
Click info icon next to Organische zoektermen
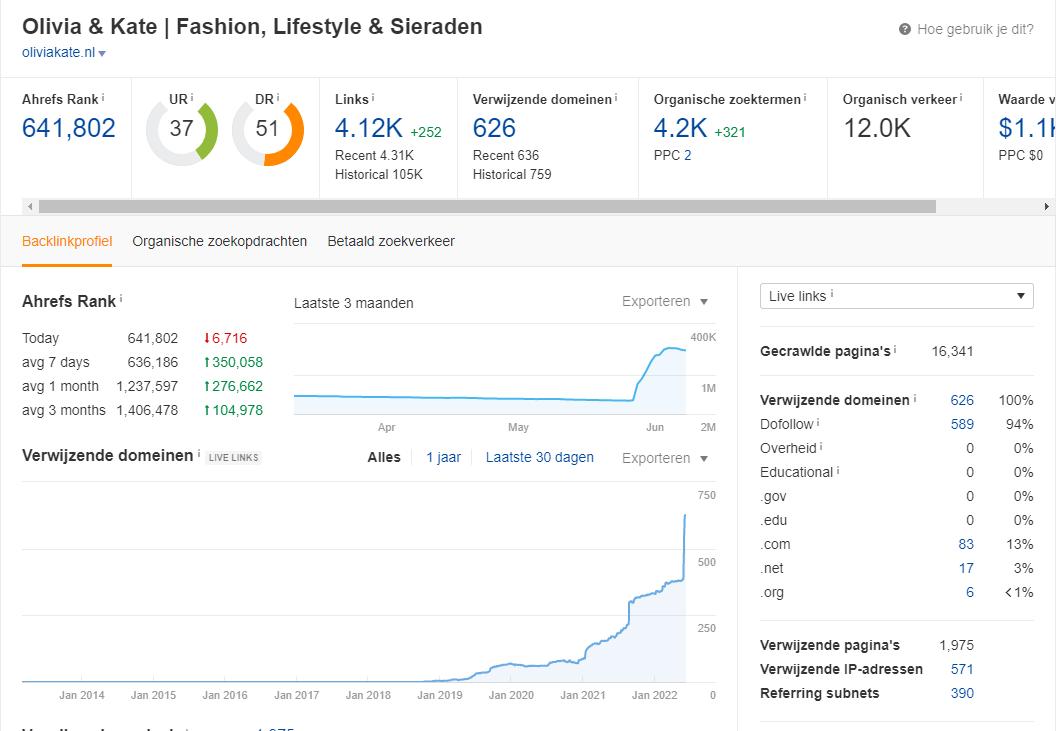(x=805, y=98)
